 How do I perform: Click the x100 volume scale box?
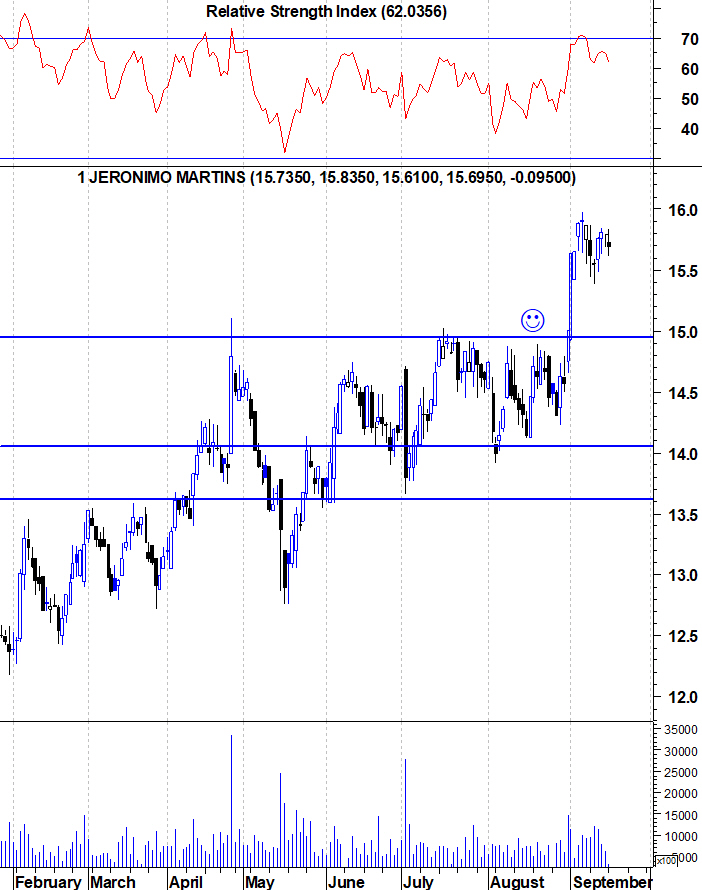[666, 860]
